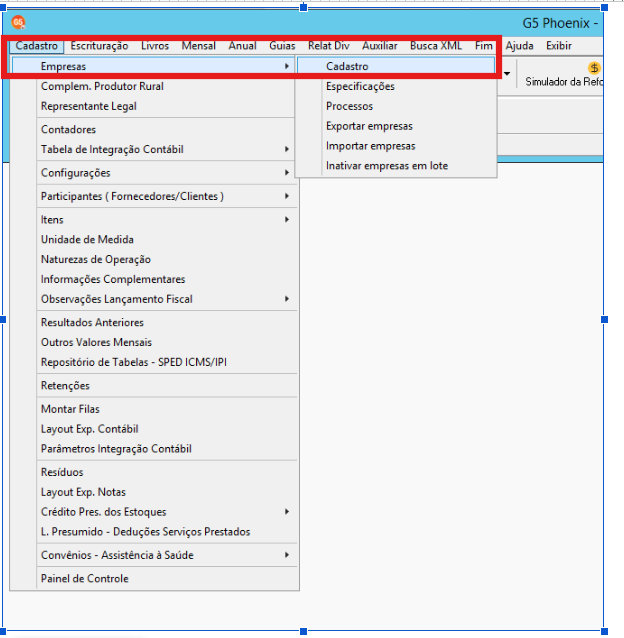Image resolution: width=624 pixels, height=638 pixels.
Task: Select Resultados Anteriores
Action: [153, 323]
